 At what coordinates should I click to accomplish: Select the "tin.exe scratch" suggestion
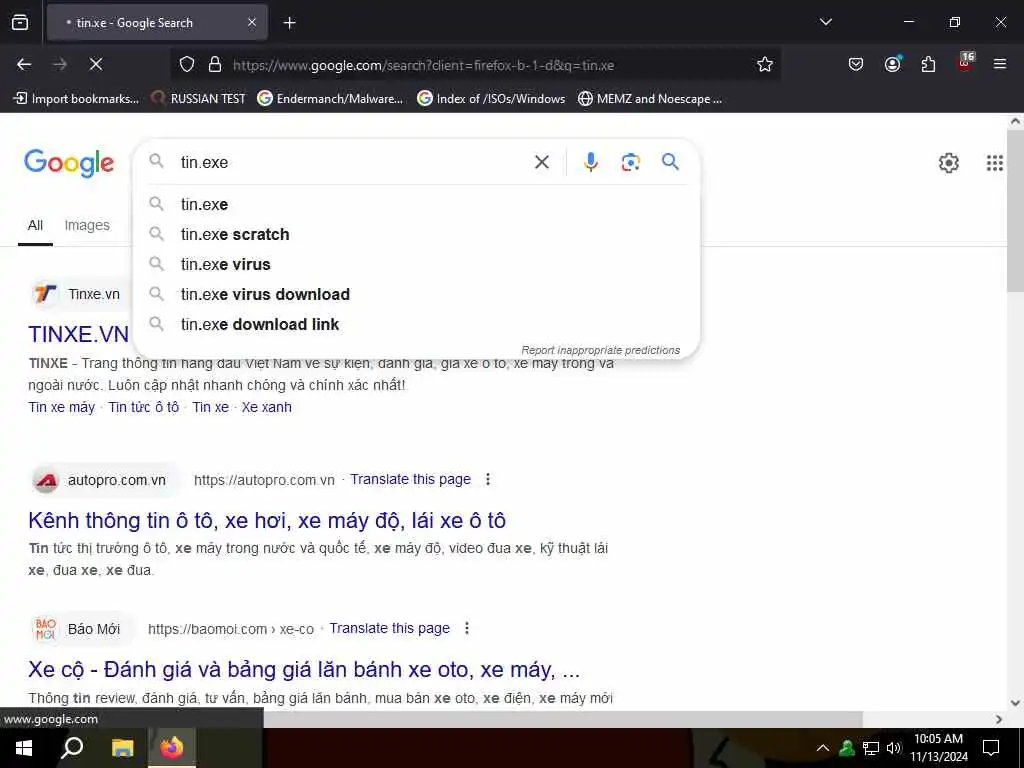coord(417,234)
